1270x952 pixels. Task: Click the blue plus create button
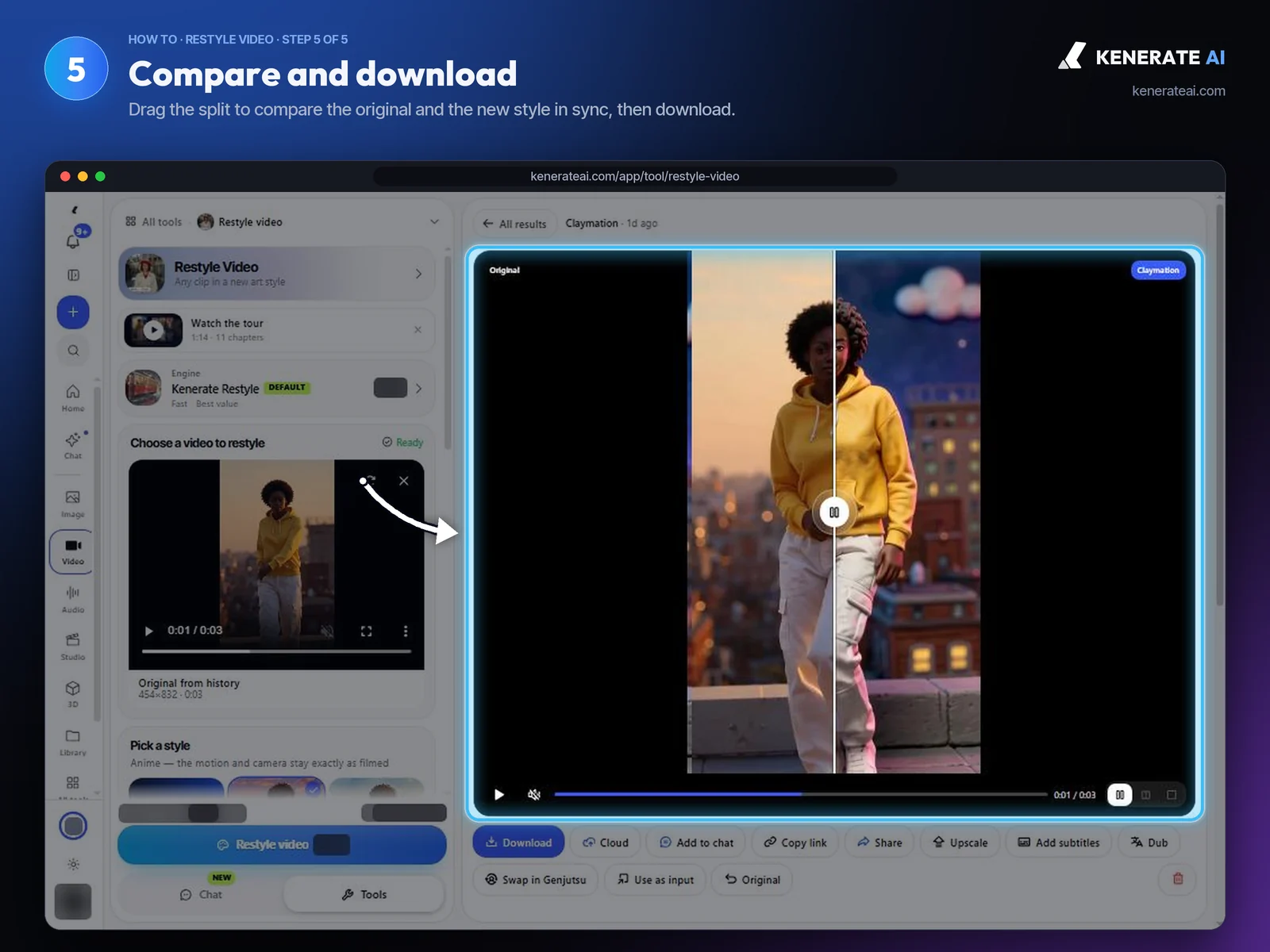[x=73, y=312]
